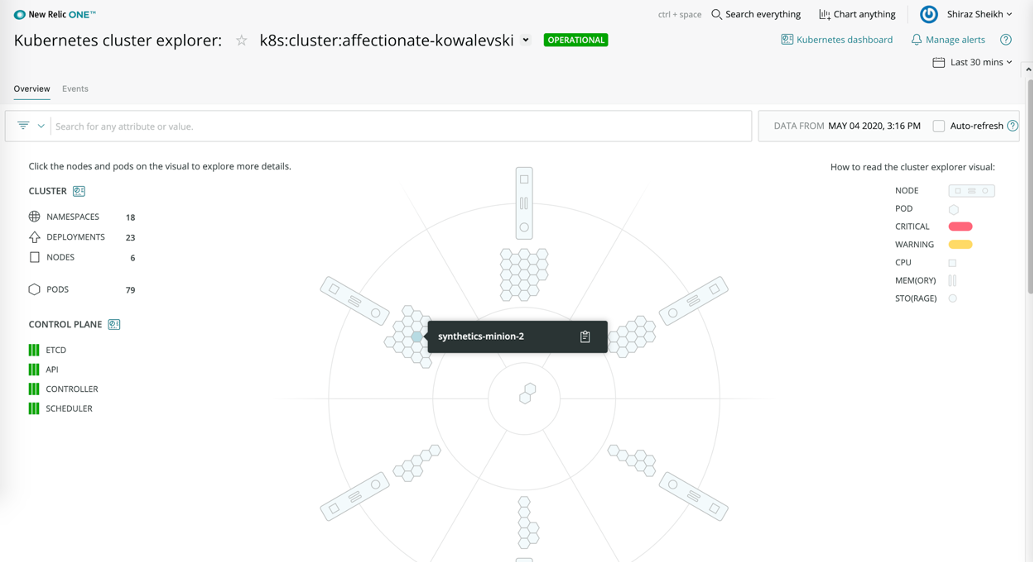
Task: Open the Kubernetes dashboard link
Action: tap(837, 40)
